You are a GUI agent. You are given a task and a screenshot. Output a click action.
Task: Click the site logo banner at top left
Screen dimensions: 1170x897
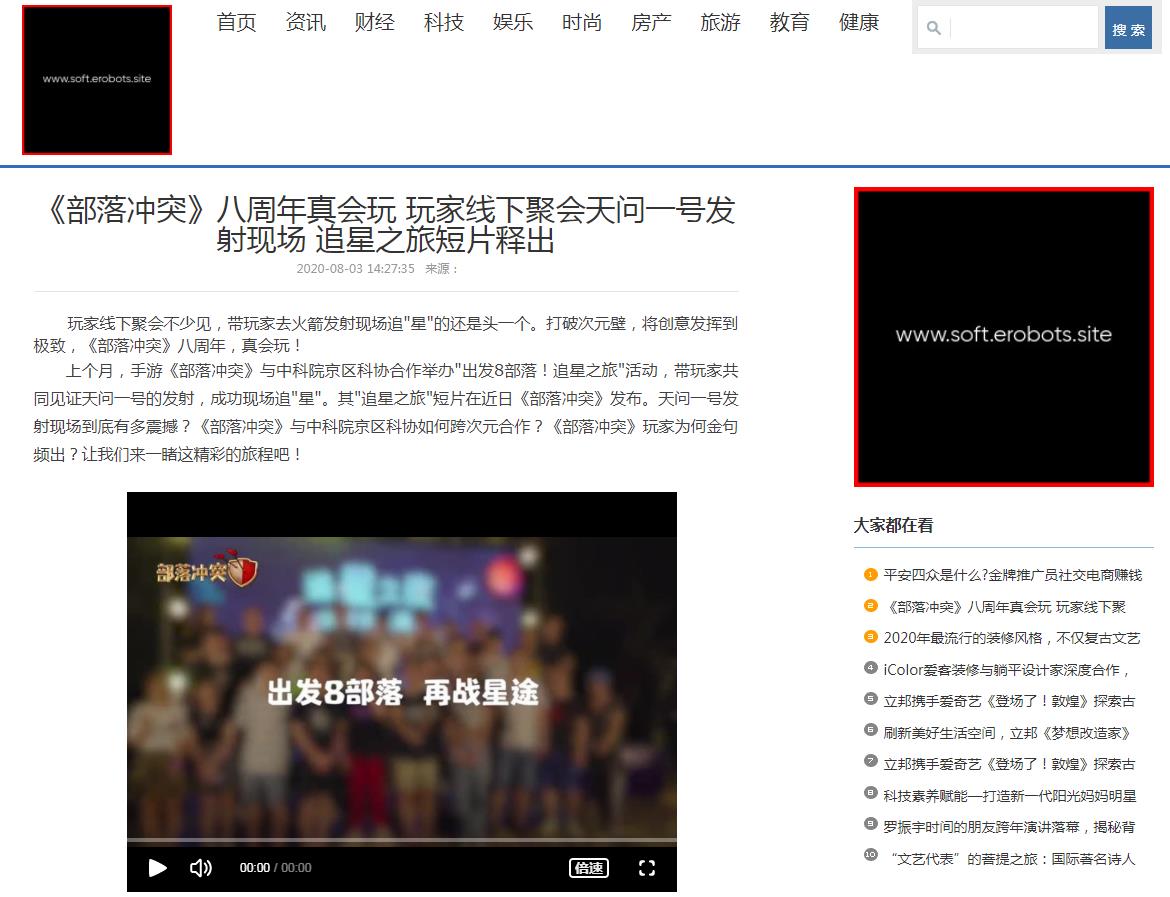97,80
